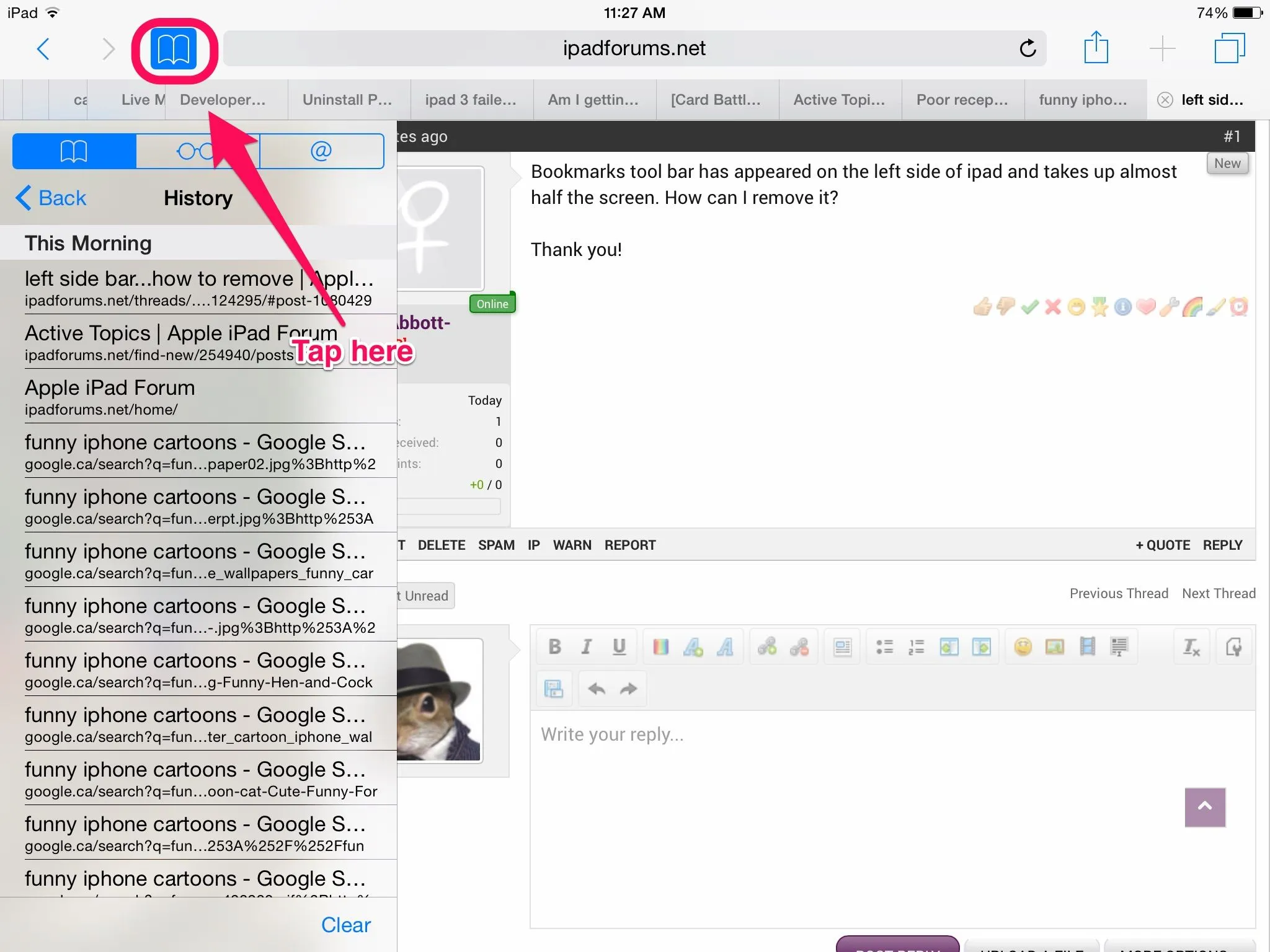The height and width of the screenshot is (952, 1270).
Task: Insert a smiley with the emoticon icon
Action: point(1023,647)
